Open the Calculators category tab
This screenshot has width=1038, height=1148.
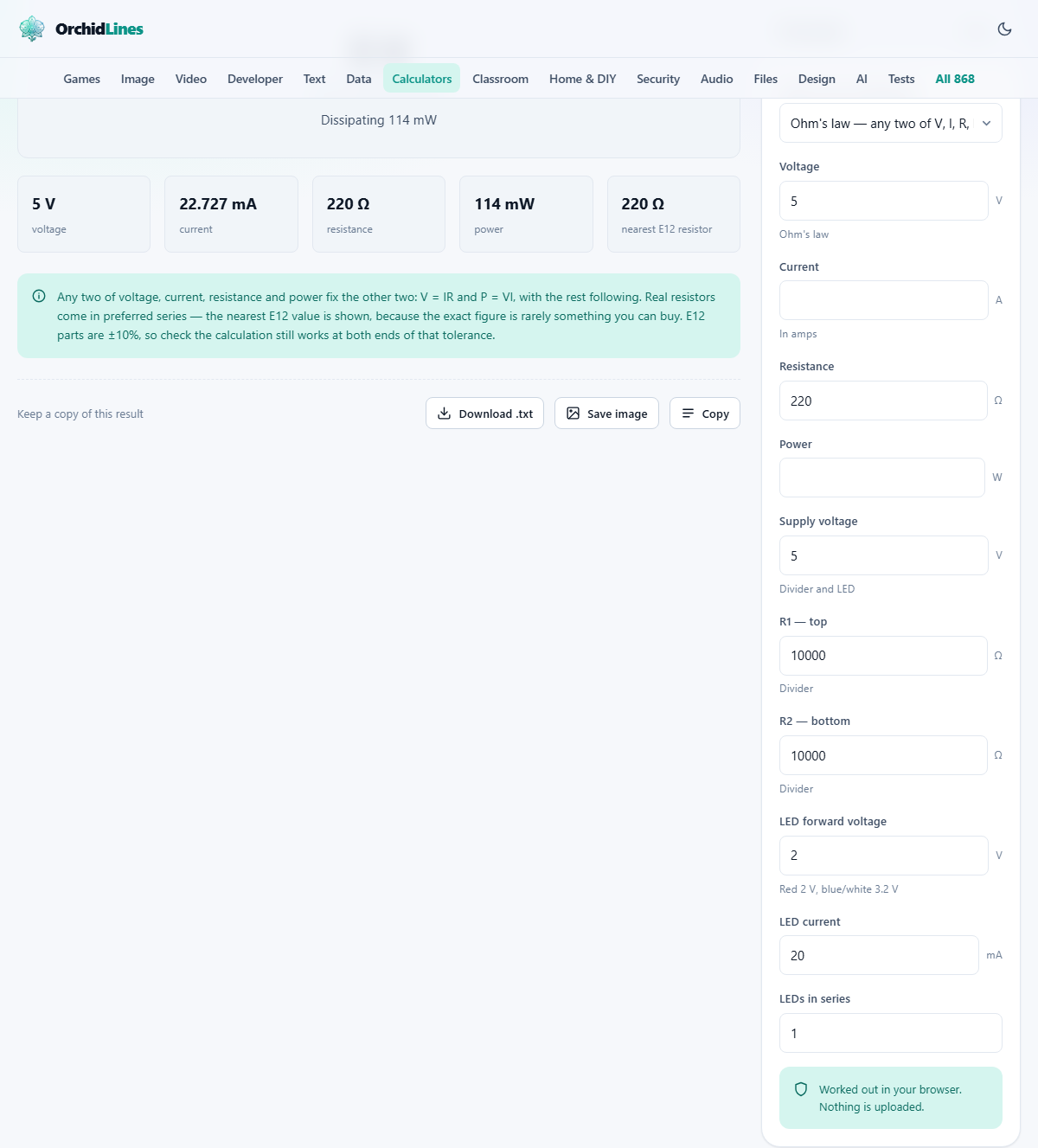[x=422, y=79]
